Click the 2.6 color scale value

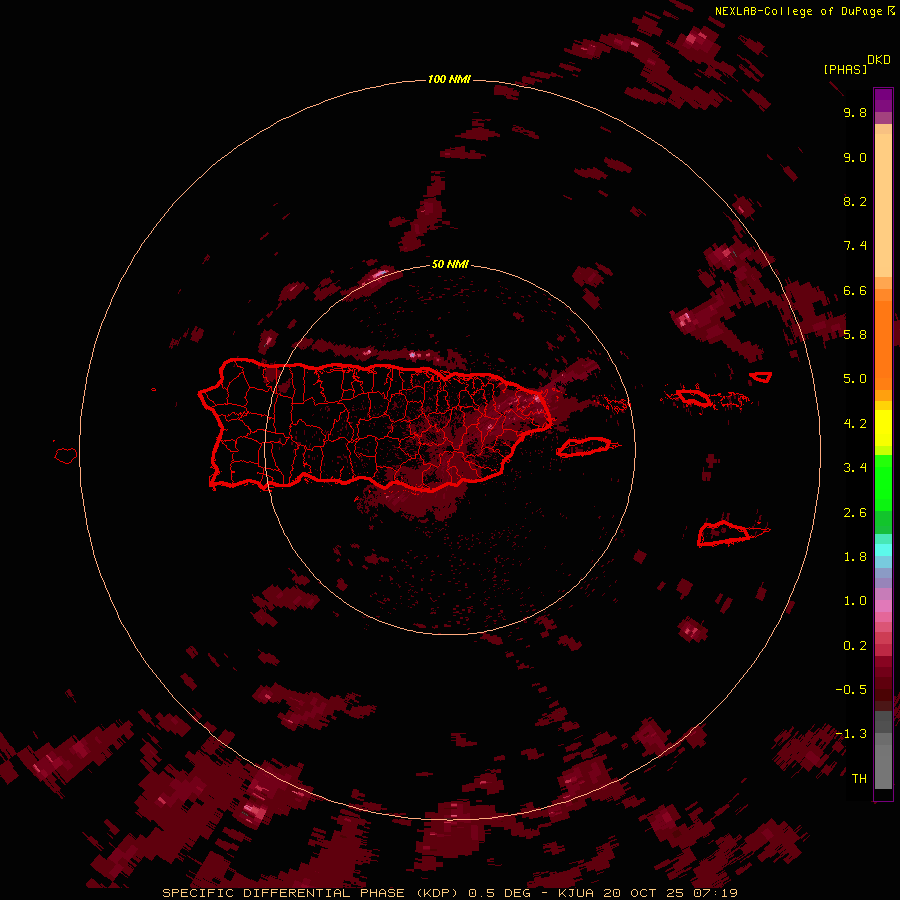(855, 513)
